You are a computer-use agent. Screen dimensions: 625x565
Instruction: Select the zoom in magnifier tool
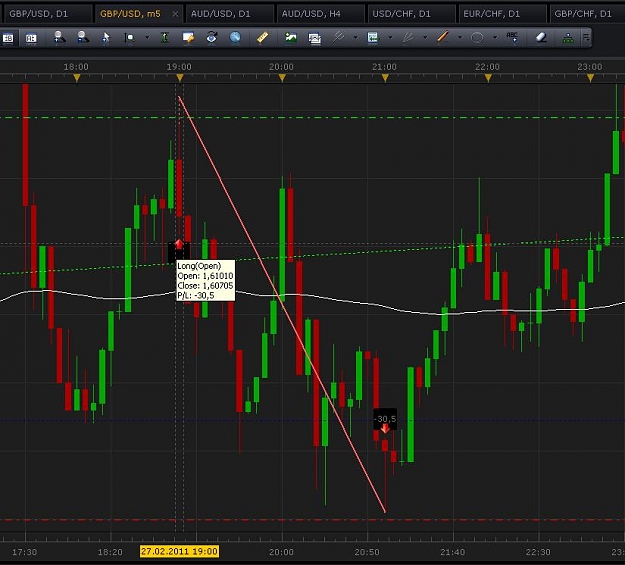pos(60,37)
